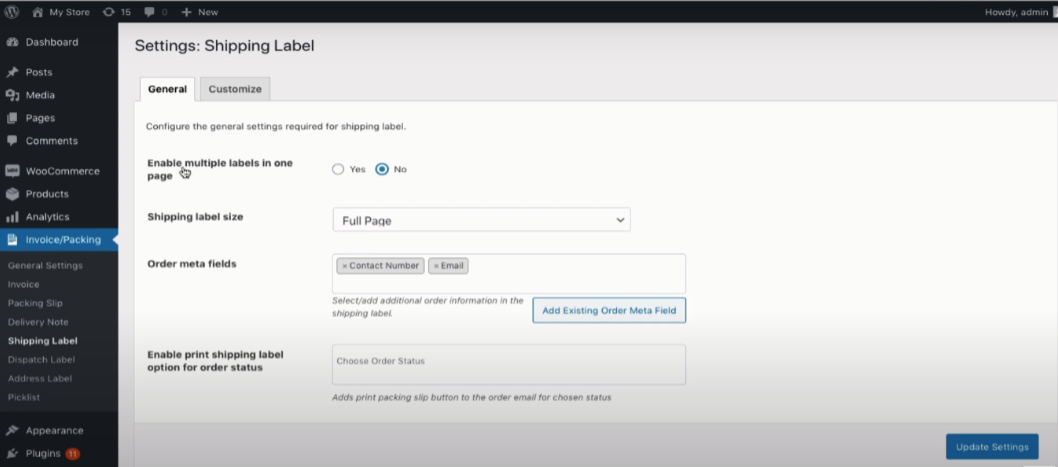Screen dimensions: 1058x467
Task: Click the WordPress logo icon
Action: pyautogui.click(x=13, y=12)
